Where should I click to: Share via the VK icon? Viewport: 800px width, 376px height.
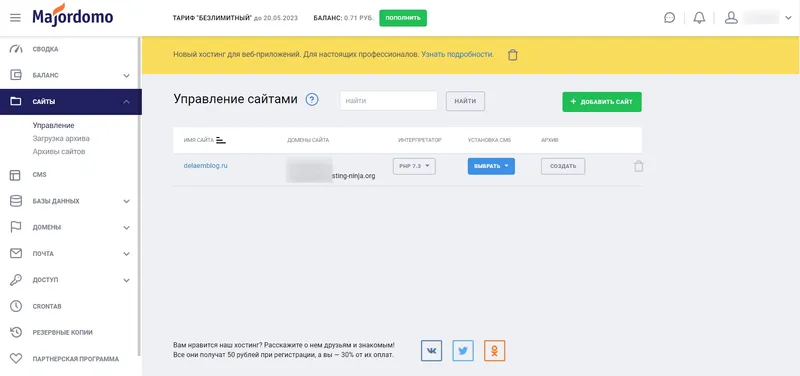pyautogui.click(x=432, y=350)
